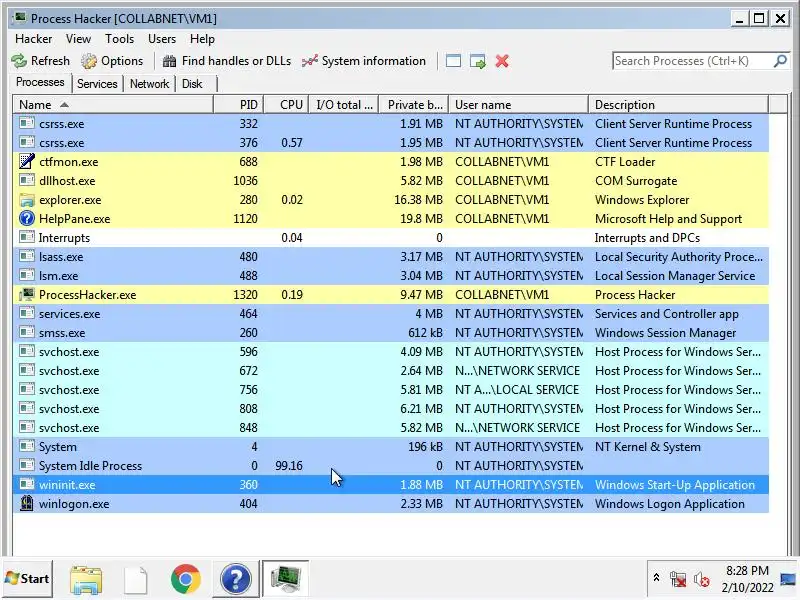Image resolution: width=800 pixels, height=600 pixels.
Task: Click the explorer.exe folder icon
Action: 27,199
